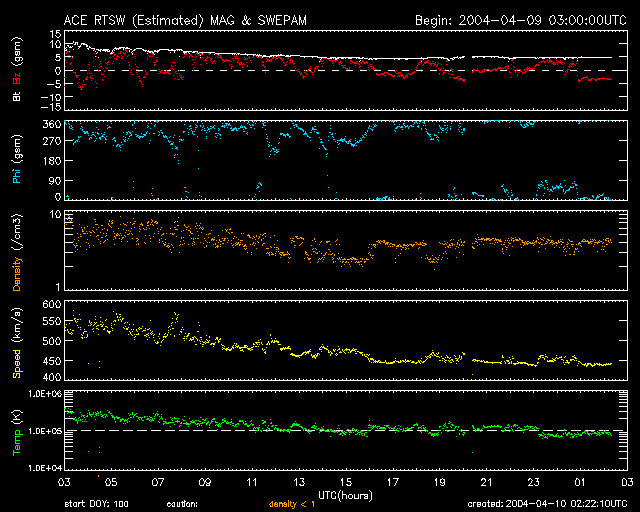Click the green Temp (K) axis label
The width and height of the screenshot is (640, 512).
[17, 431]
